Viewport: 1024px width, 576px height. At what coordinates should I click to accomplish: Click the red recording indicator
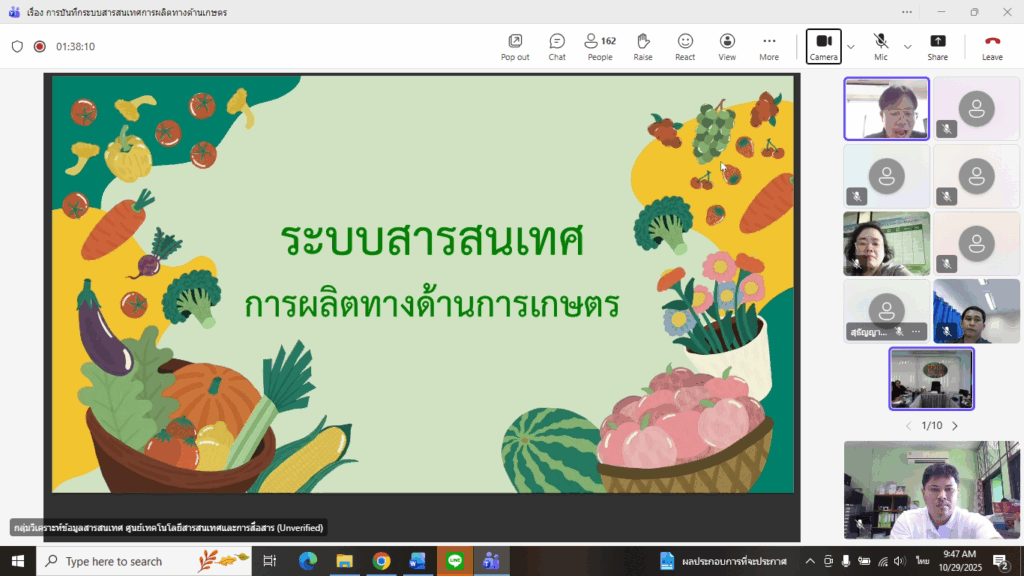pos(40,46)
